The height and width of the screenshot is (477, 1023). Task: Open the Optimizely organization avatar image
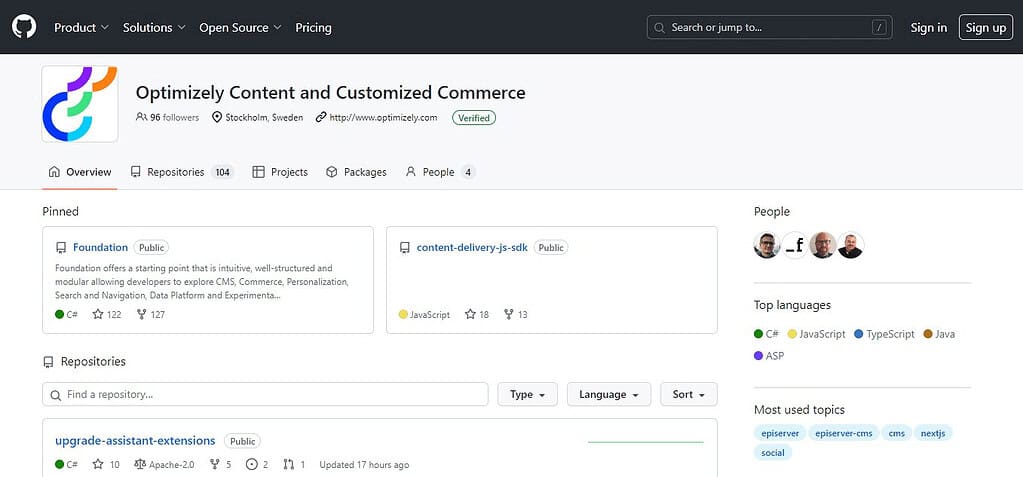[x=80, y=104]
